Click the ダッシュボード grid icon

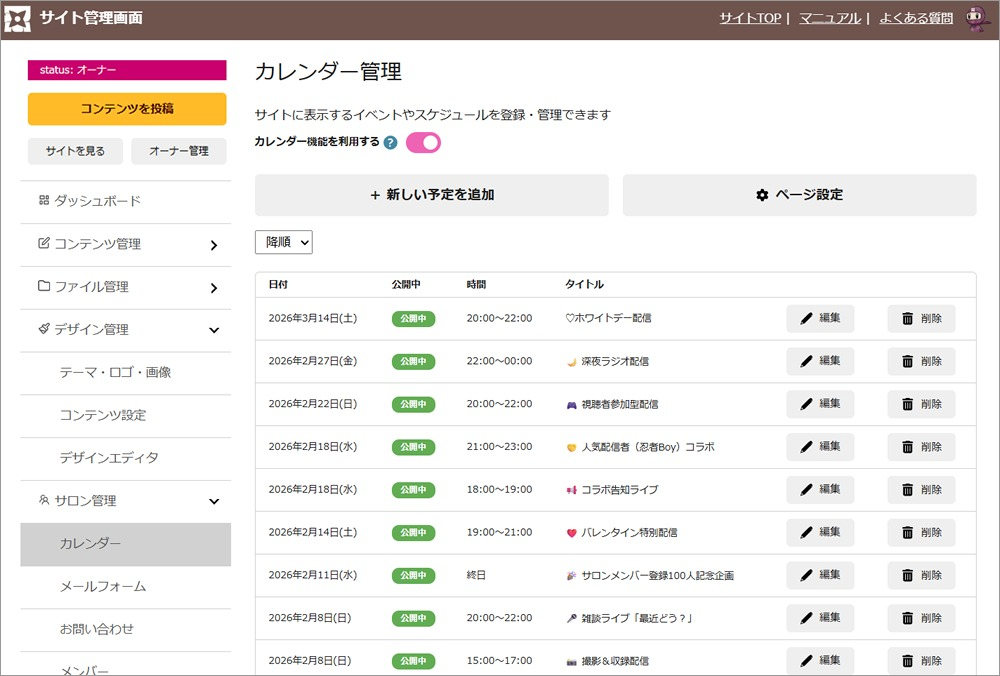pyautogui.click(x=44, y=201)
